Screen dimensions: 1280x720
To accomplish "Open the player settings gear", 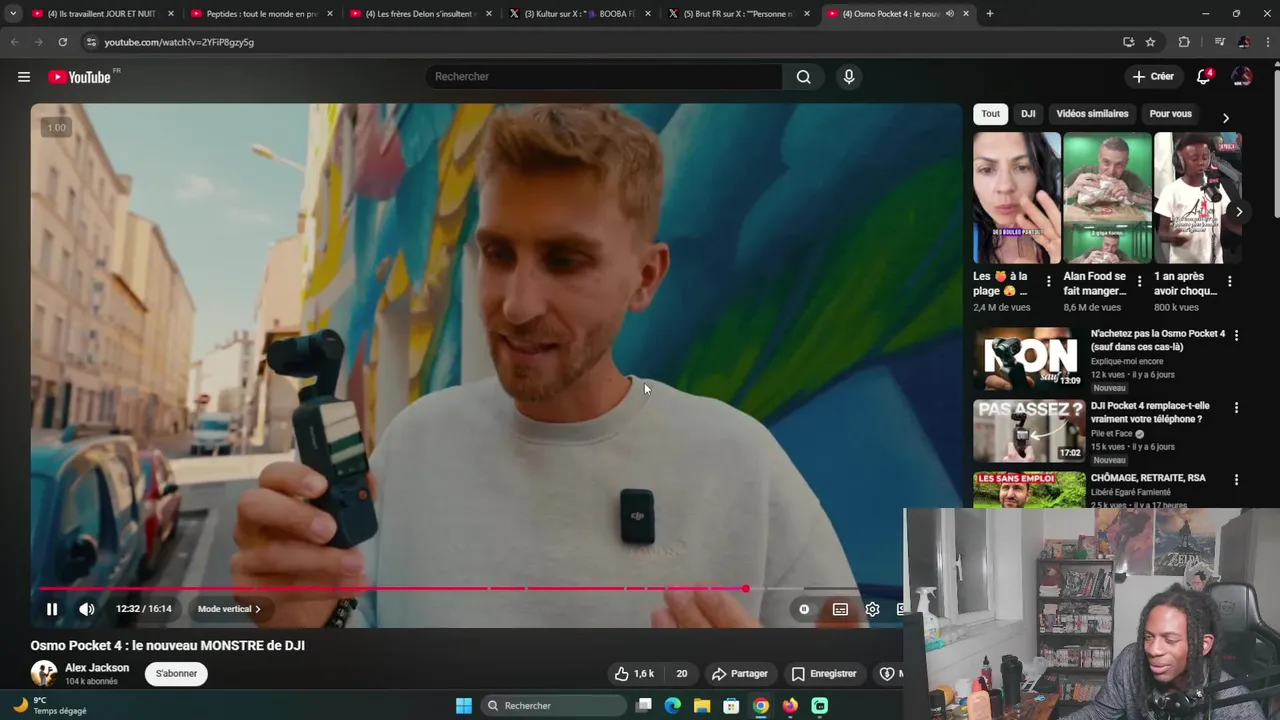I will pyautogui.click(x=872, y=609).
